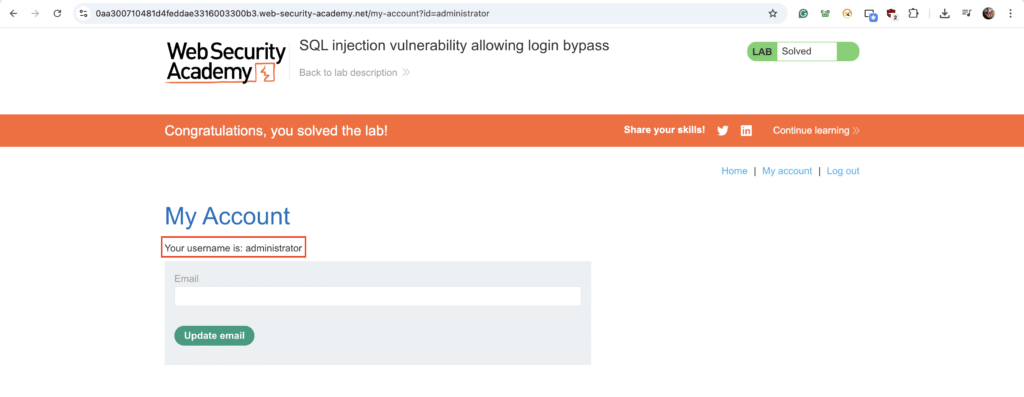Select the Log out link
Image resolution: width=1024 pixels, height=397 pixels.
point(843,171)
